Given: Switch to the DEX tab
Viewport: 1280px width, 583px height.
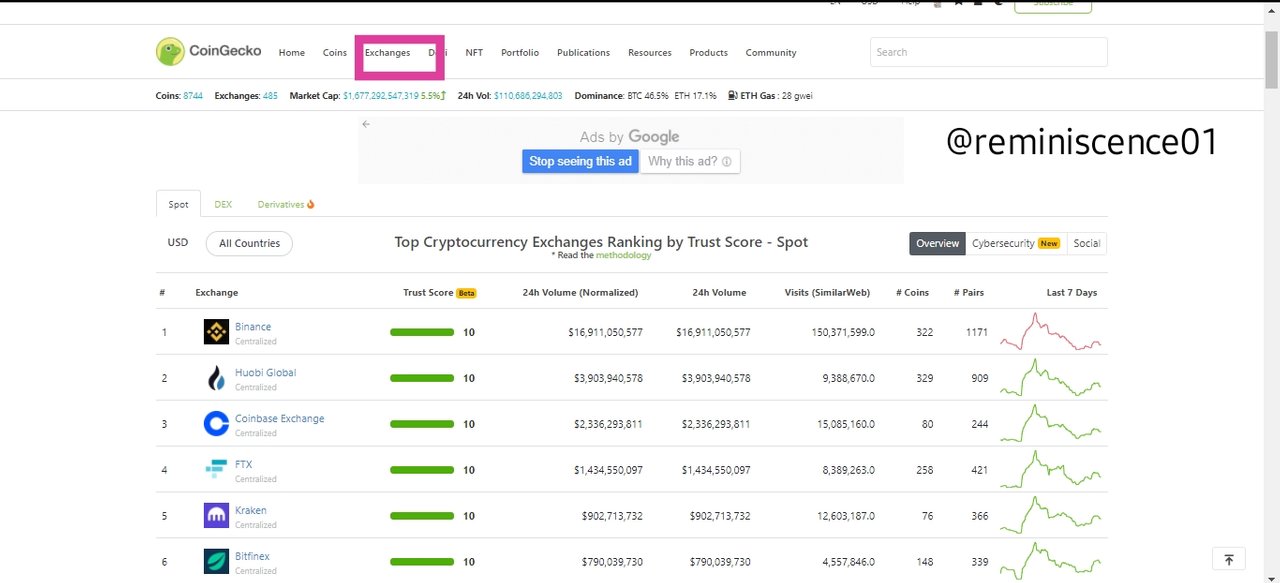Looking at the screenshot, I should pos(223,204).
